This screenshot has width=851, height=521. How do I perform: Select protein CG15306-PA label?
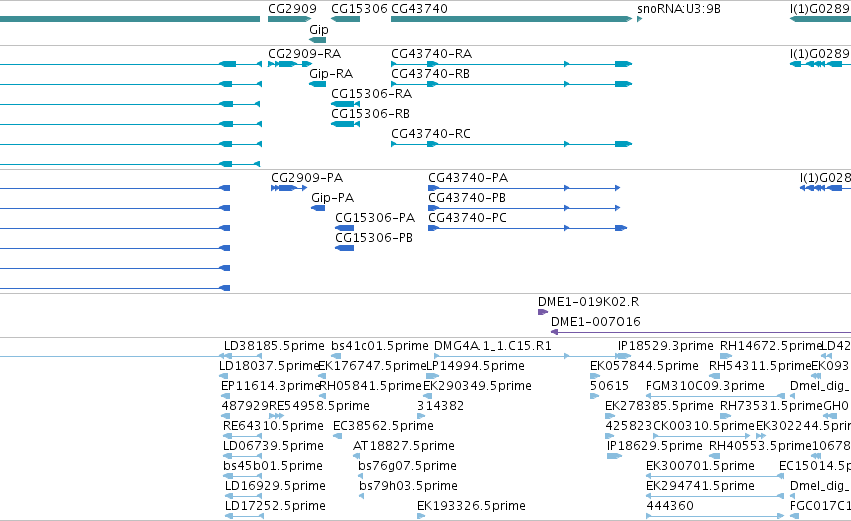click(375, 218)
